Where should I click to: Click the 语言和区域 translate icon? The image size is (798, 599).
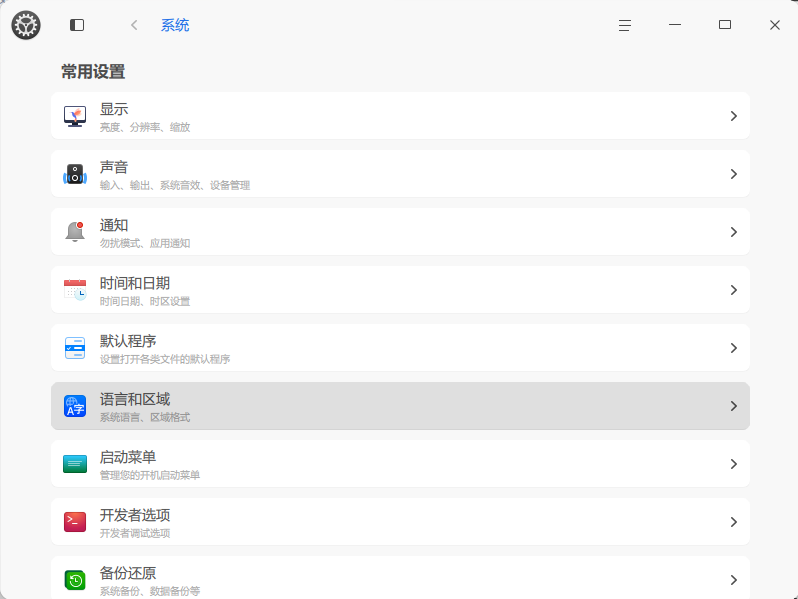pyautogui.click(x=75, y=406)
